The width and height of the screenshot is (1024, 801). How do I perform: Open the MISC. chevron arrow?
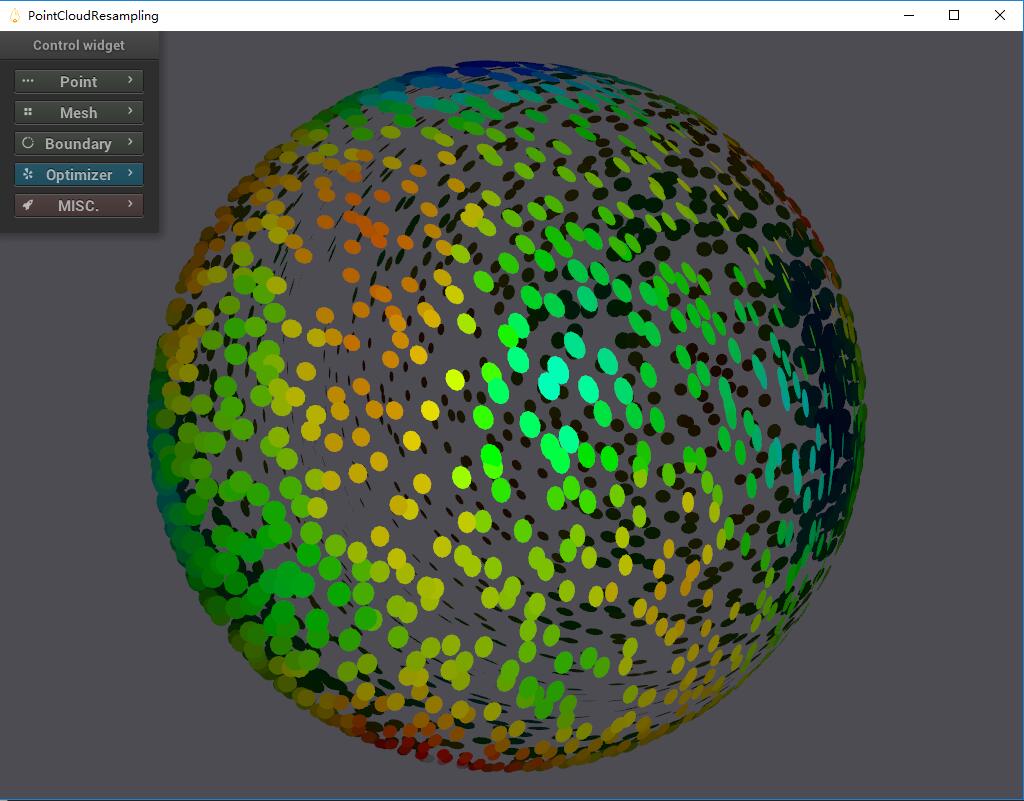tap(130, 204)
